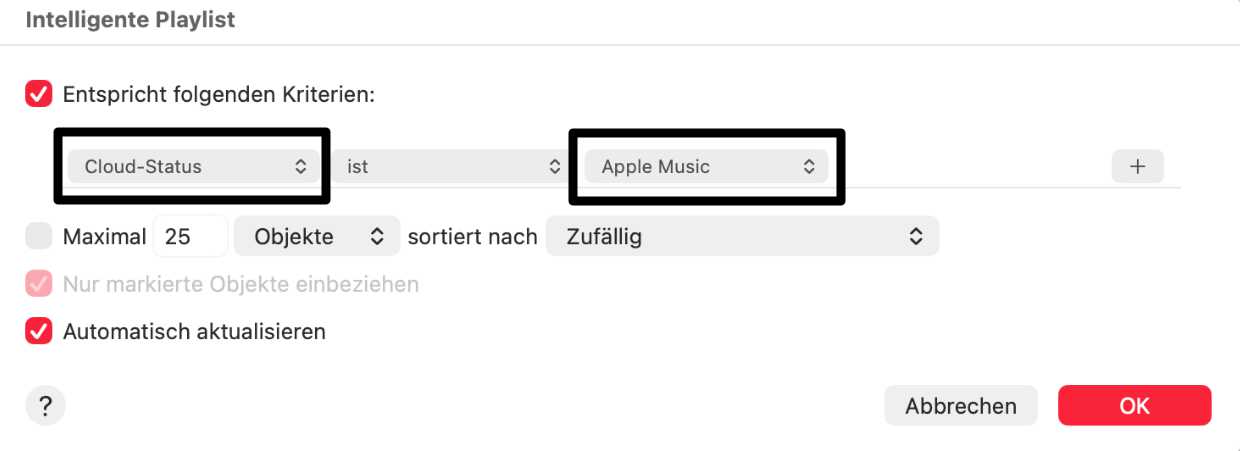
Task: Click the 'Automatisch aktualisieren' label text
Action: [194, 331]
